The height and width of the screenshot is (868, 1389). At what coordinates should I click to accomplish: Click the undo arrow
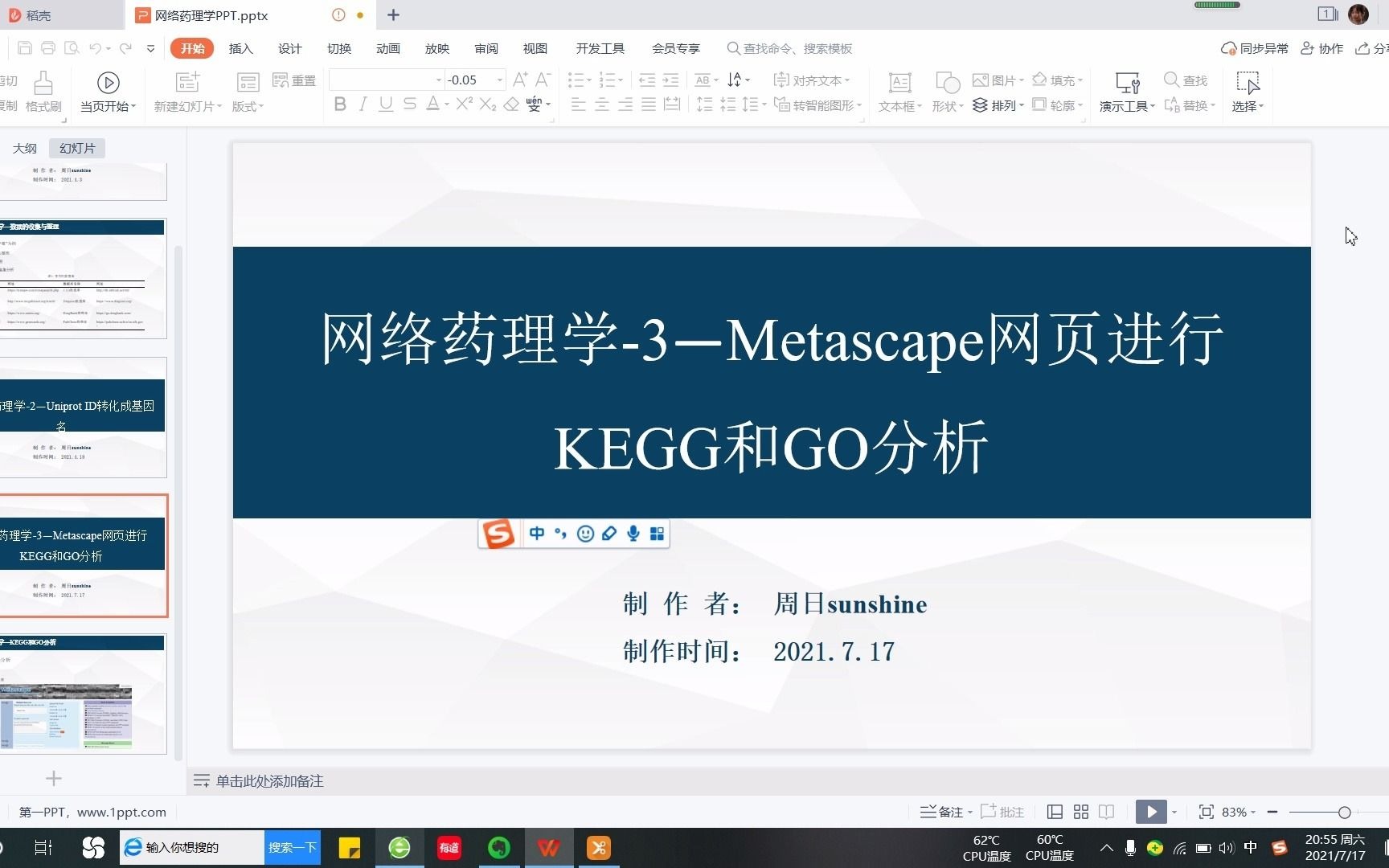[x=95, y=48]
